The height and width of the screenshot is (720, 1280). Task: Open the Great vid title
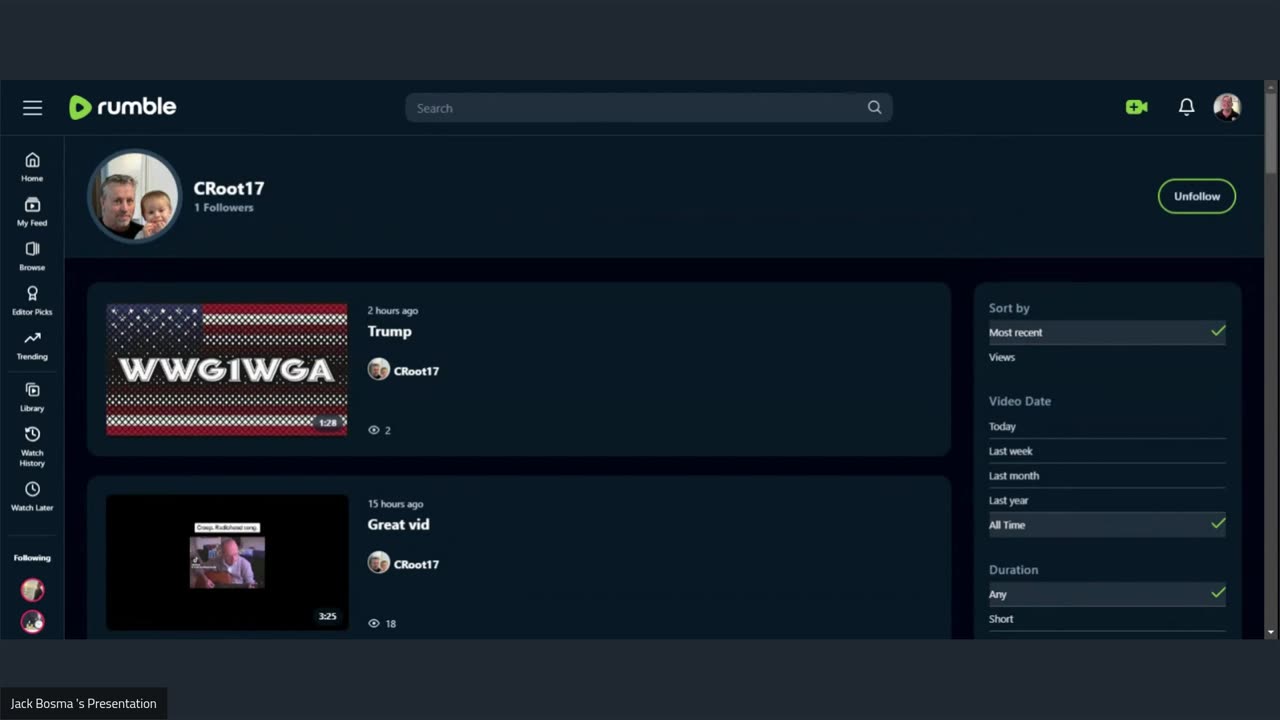398,524
